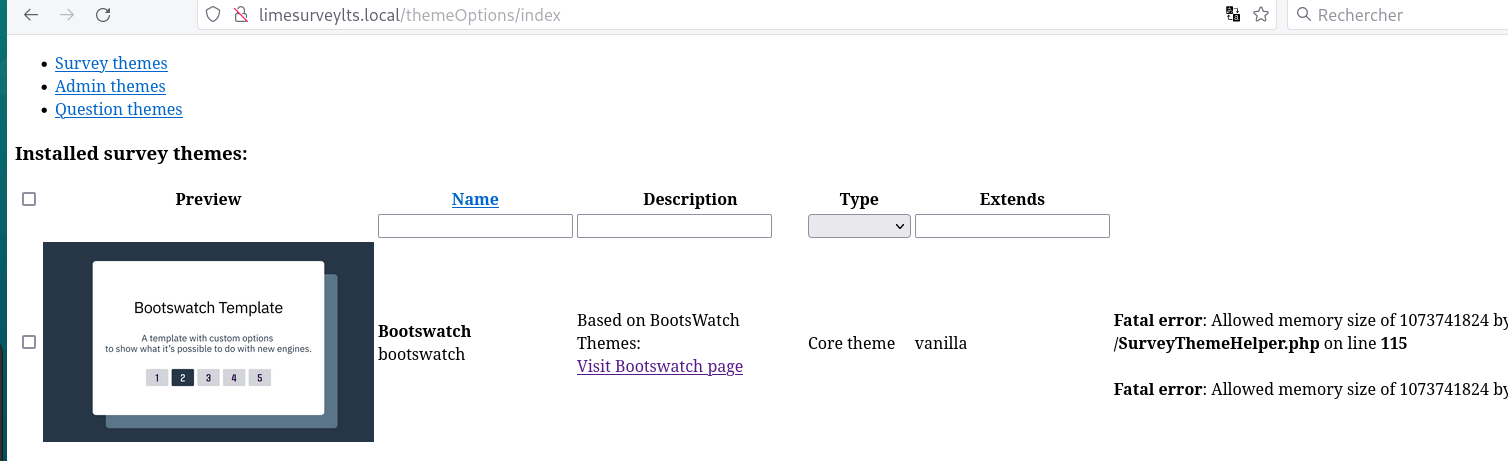Click the insecure connection padlock icon
Image resolution: width=1508 pixels, height=461 pixels.
pos(239,15)
